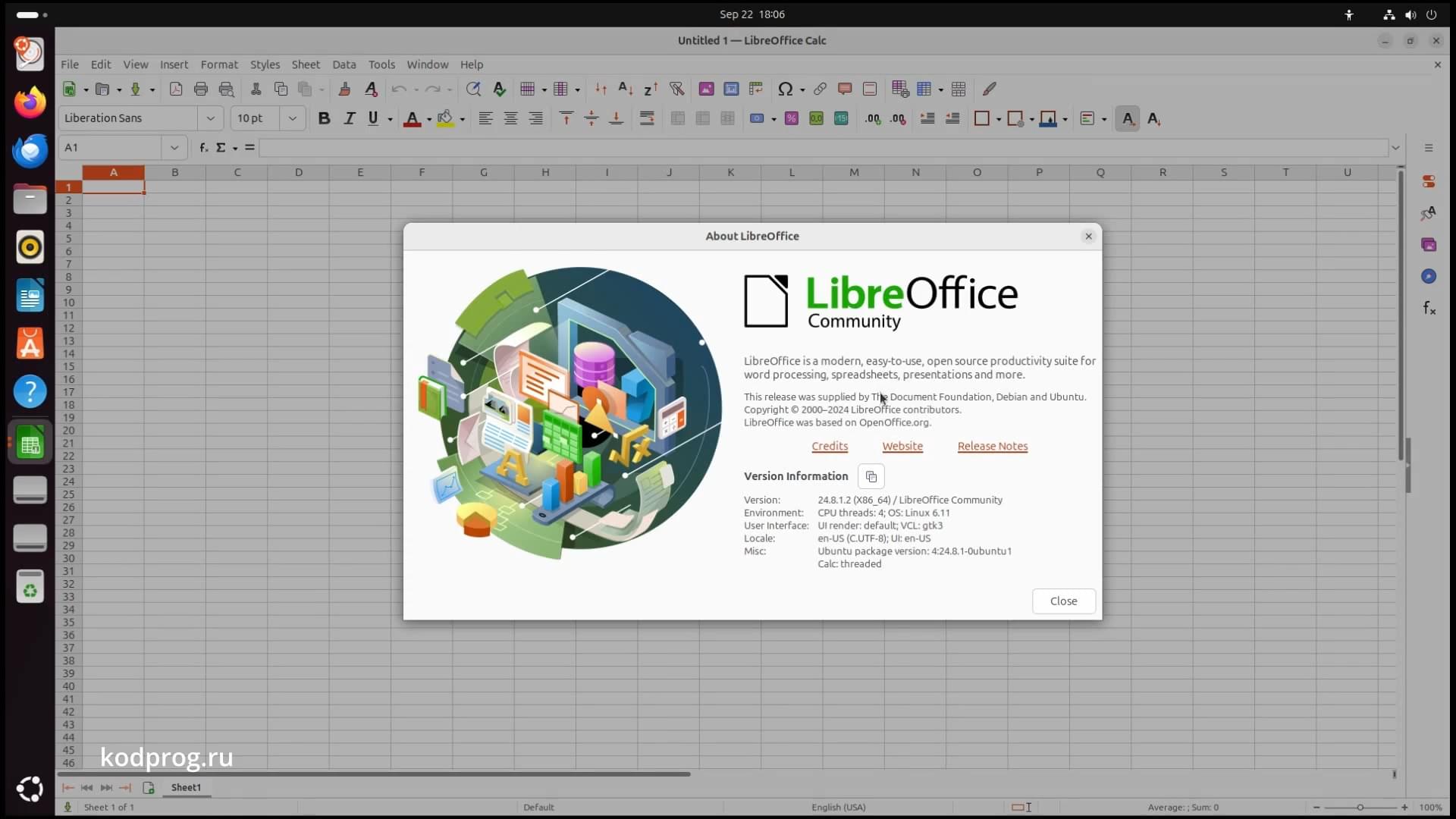Open sidebar Functions panel icon

coord(1429,308)
